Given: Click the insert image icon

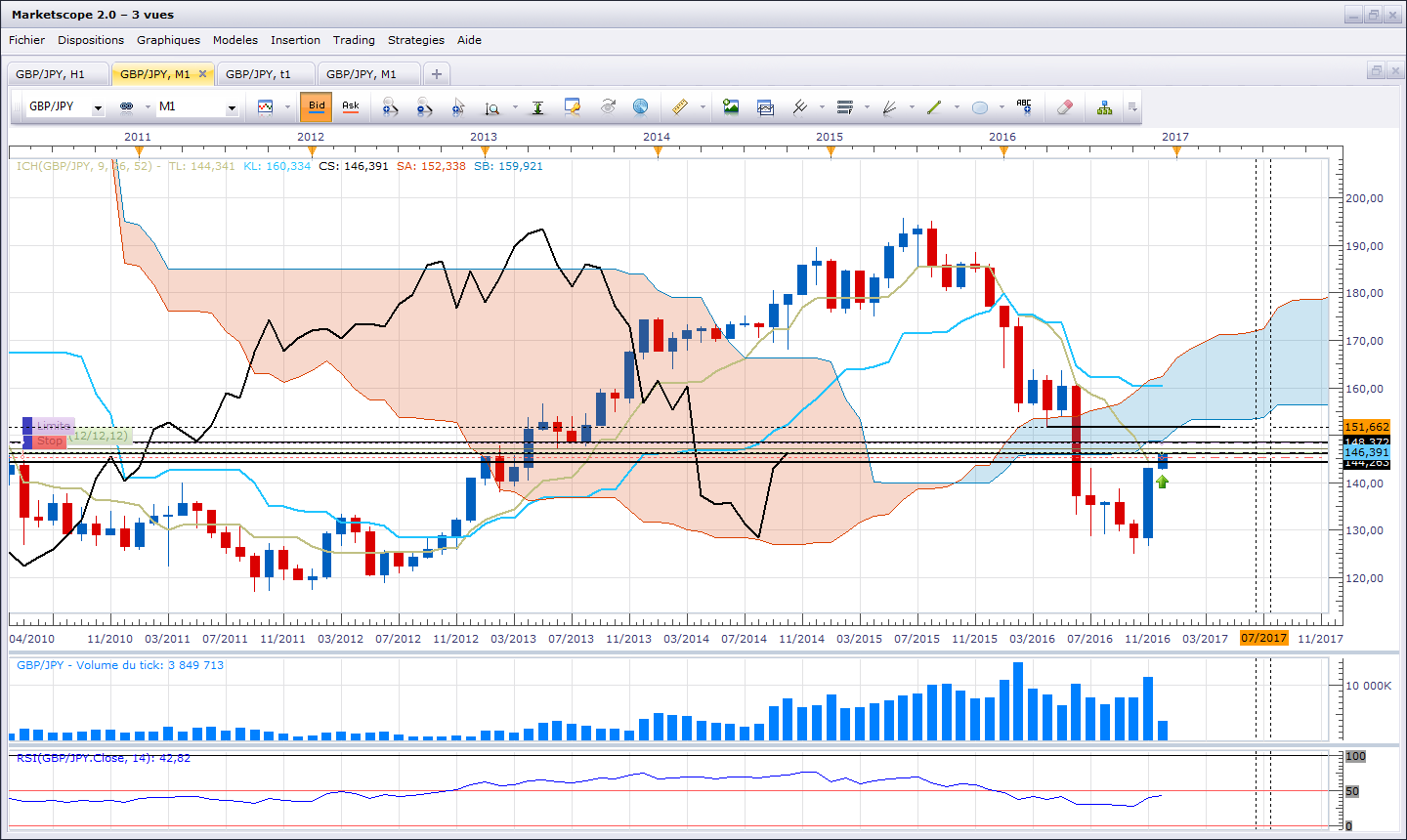Looking at the screenshot, I should click(731, 107).
